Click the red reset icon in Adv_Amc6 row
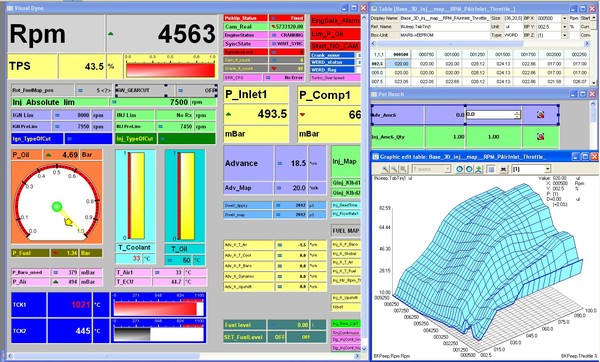 click(540, 114)
